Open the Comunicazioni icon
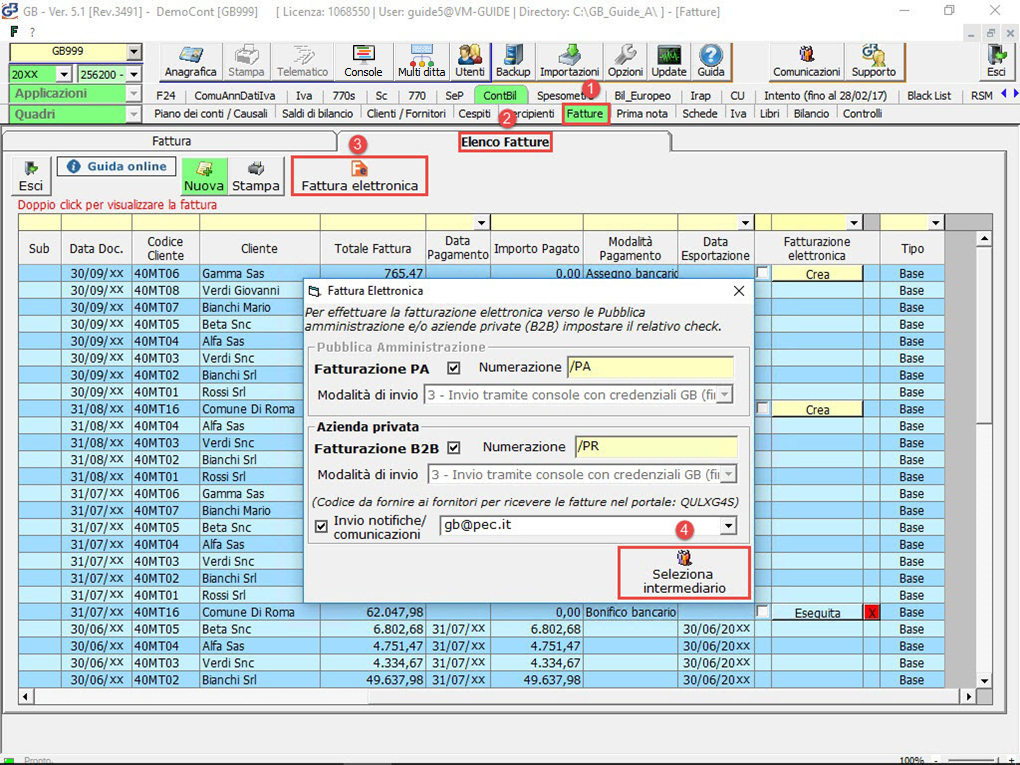This screenshot has height=765, width=1020. click(x=807, y=61)
